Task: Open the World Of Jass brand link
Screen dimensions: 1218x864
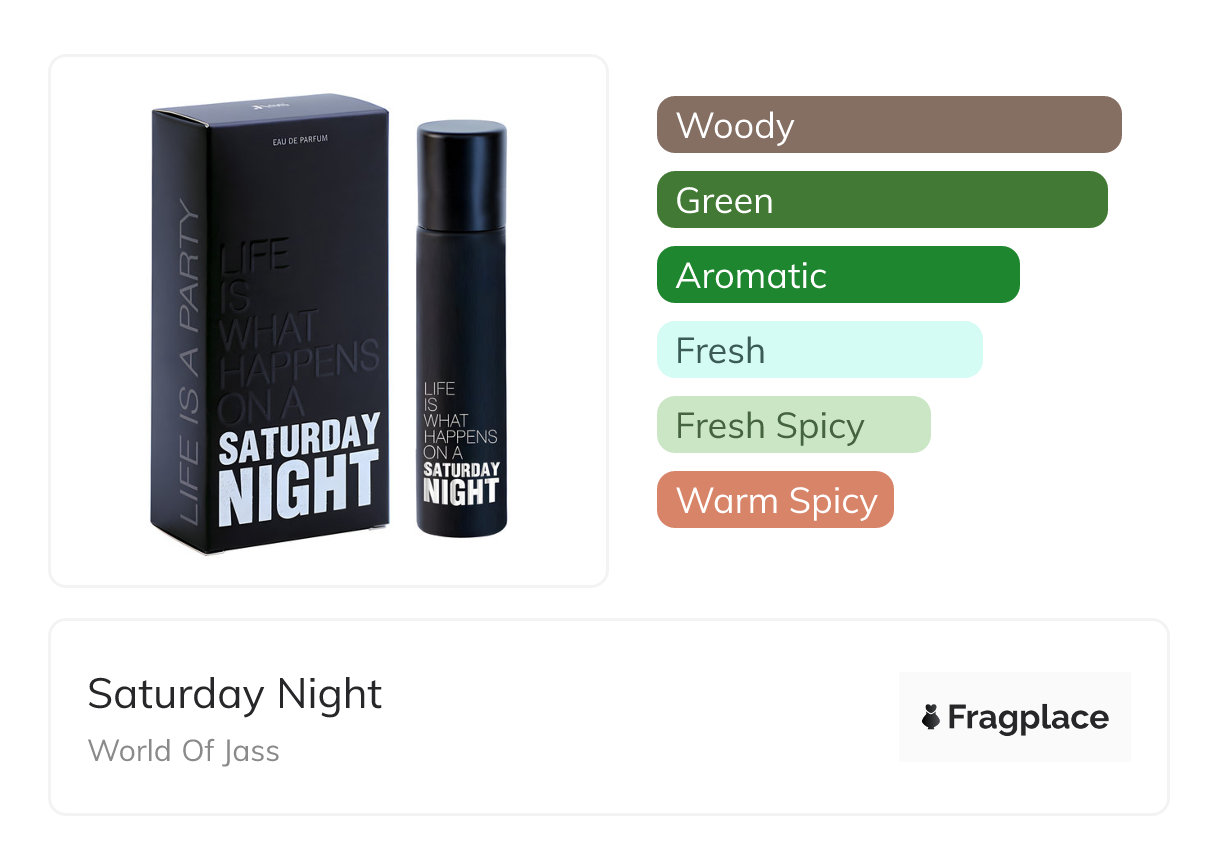Action: [x=184, y=750]
